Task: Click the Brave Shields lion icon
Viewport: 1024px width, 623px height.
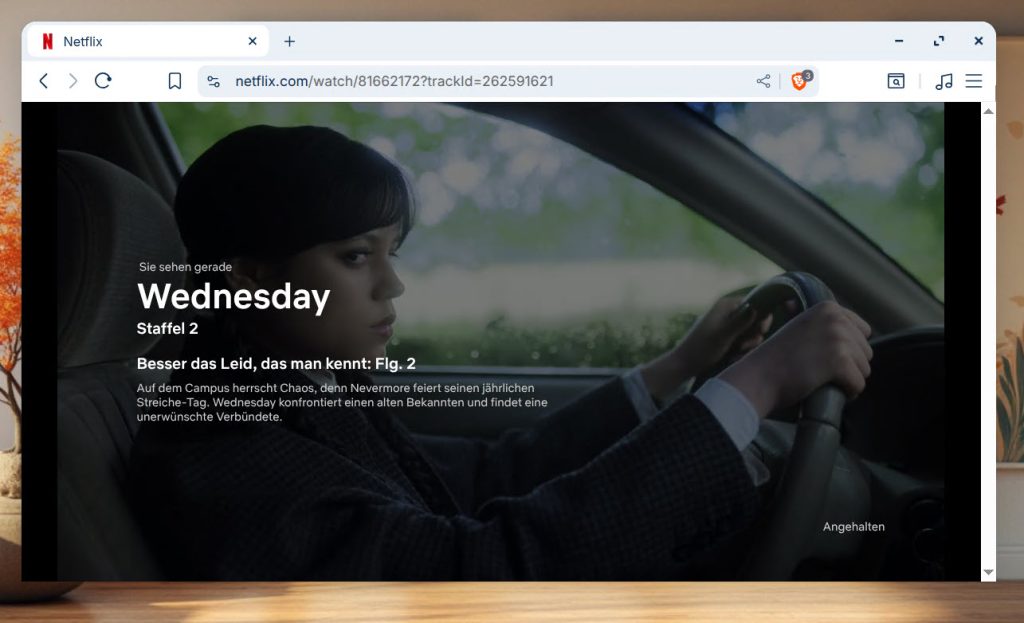Action: click(x=799, y=81)
